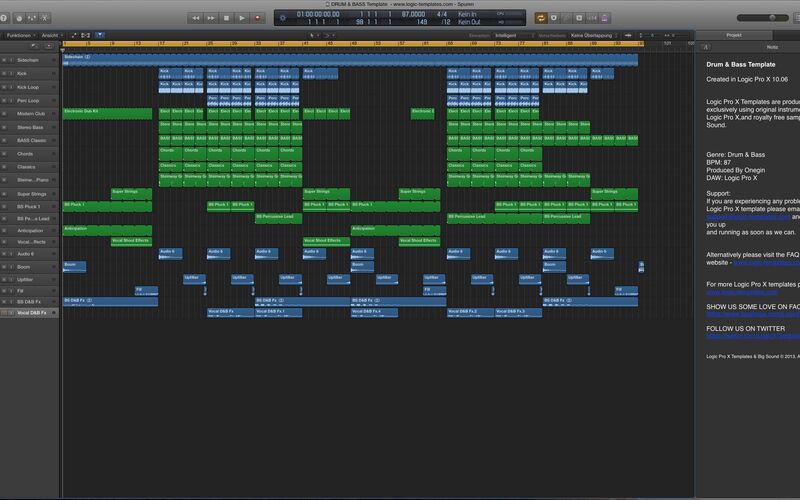Mute the Super Strings track
Image resolution: width=800 pixels, height=500 pixels.
point(4,194)
